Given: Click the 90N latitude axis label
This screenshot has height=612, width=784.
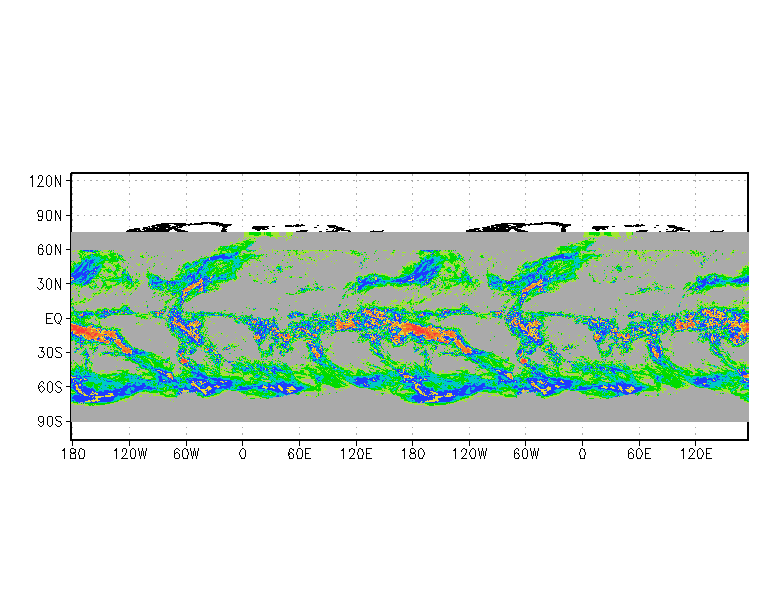Looking at the screenshot, I should pos(49,216).
